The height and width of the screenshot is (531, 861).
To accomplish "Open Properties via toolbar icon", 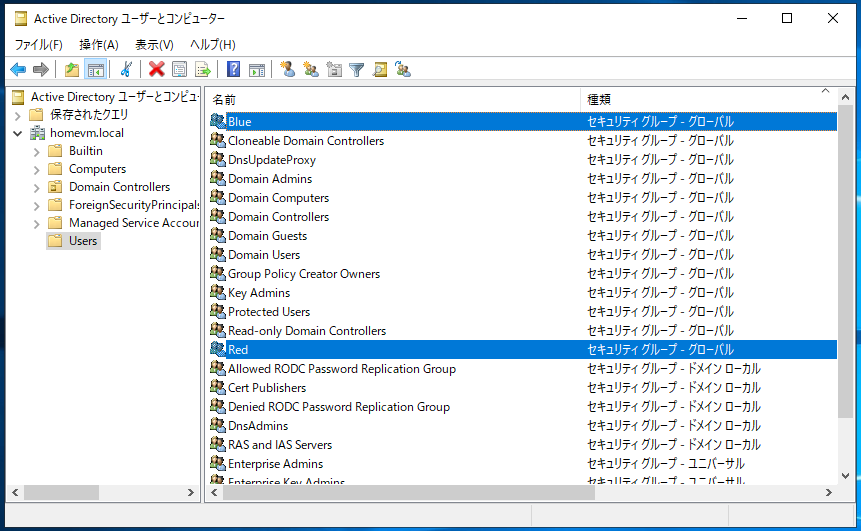I will pos(180,69).
